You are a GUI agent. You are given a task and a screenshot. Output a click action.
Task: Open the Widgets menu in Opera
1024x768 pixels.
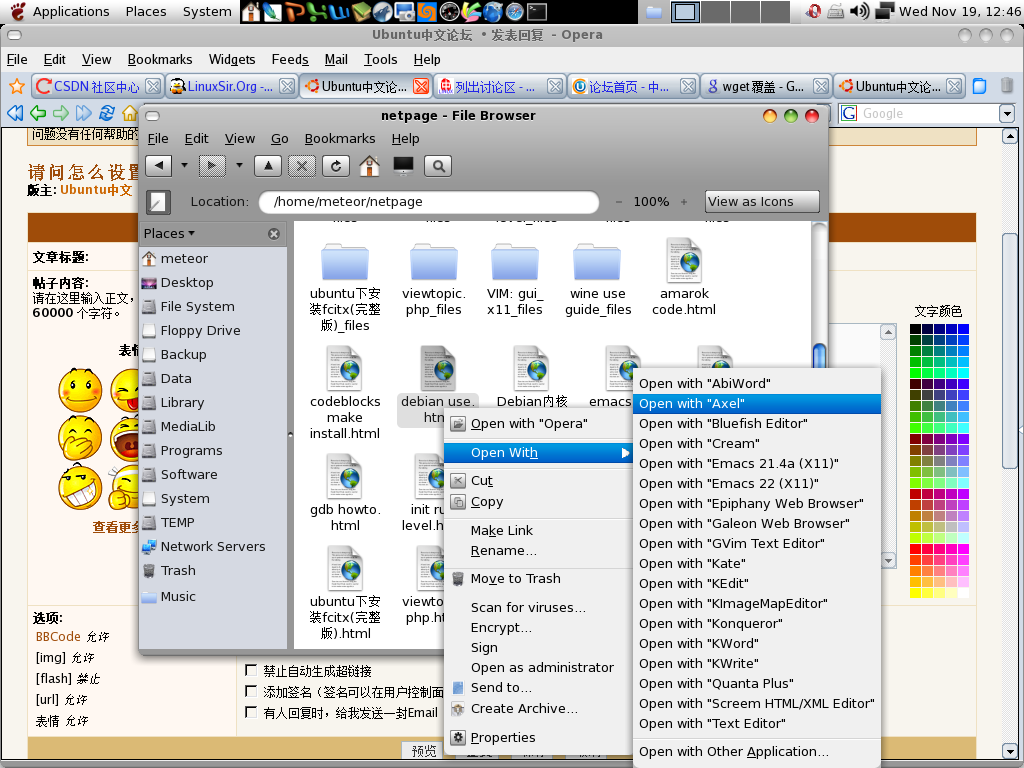point(232,59)
